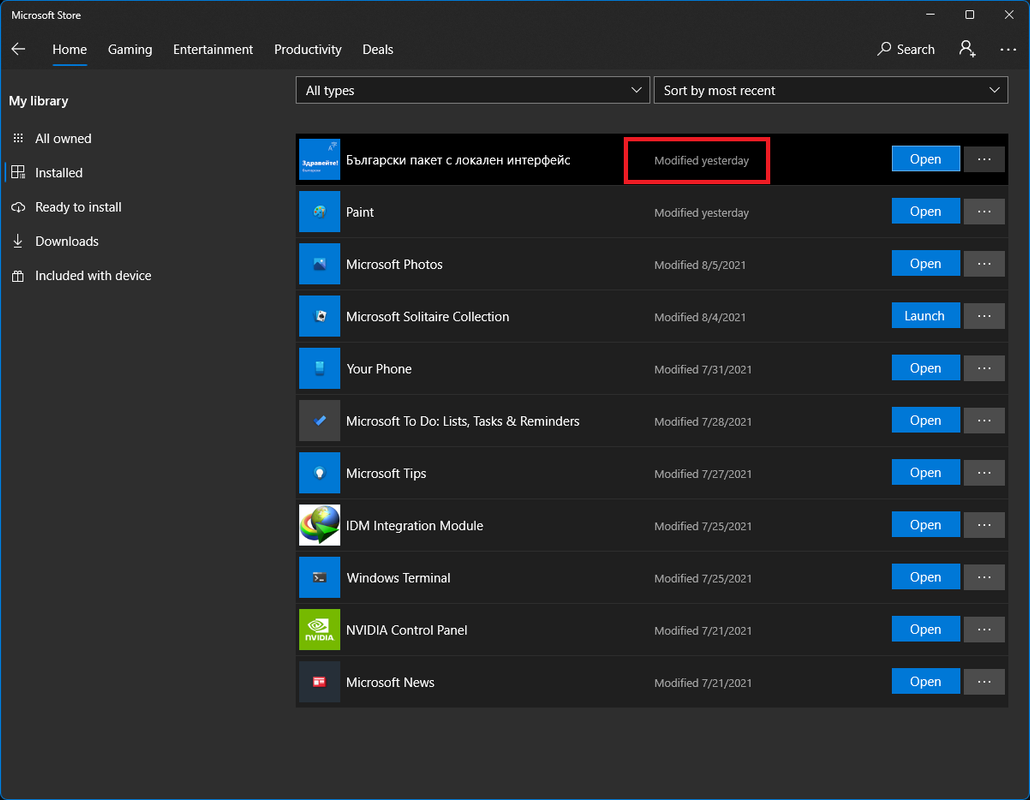
Task: Open more options for Your Phone
Action: (x=983, y=368)
